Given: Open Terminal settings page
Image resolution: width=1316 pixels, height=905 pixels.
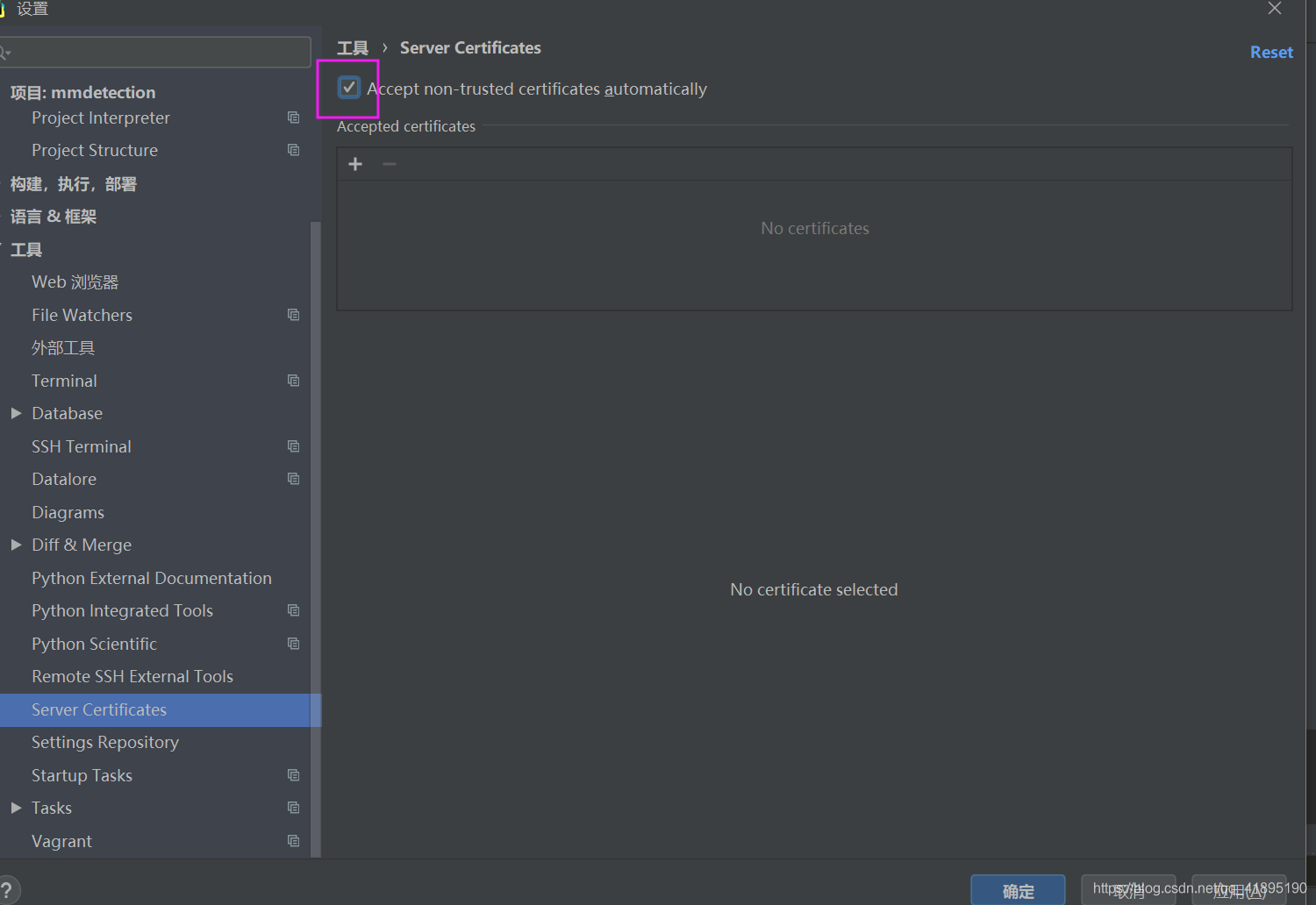Looking at the screenshot, I should click(x=64, y=381).
